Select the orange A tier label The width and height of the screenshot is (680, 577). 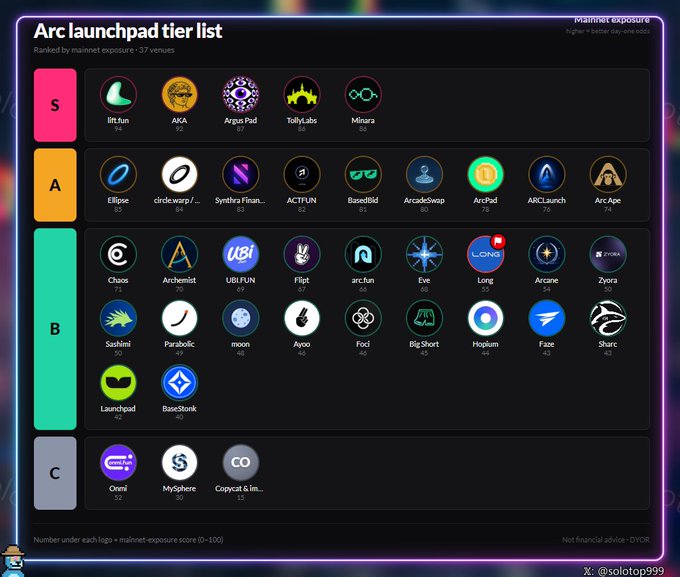(x=55, y=185)
